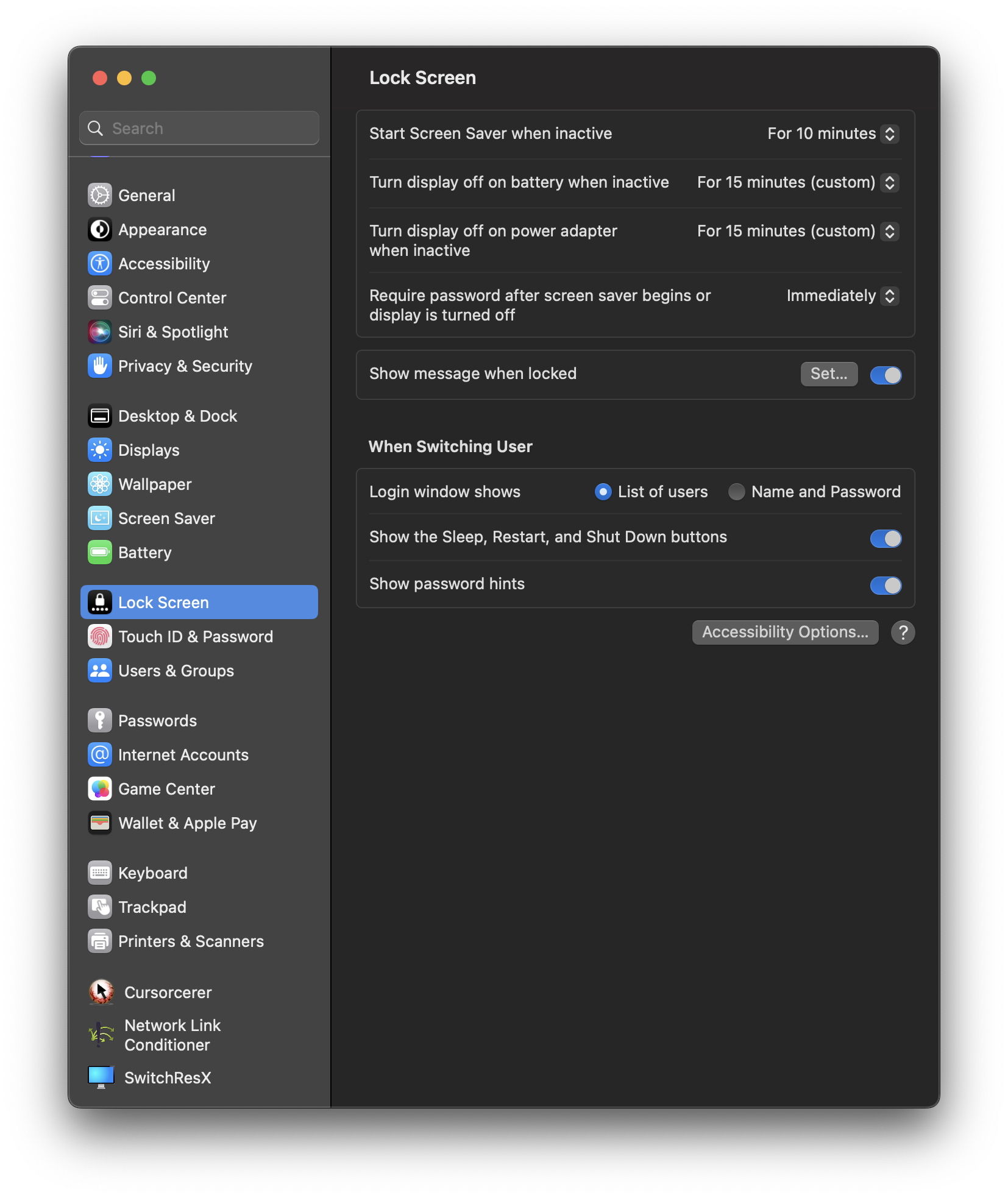Click the Wallpaper flower icon

100,484
